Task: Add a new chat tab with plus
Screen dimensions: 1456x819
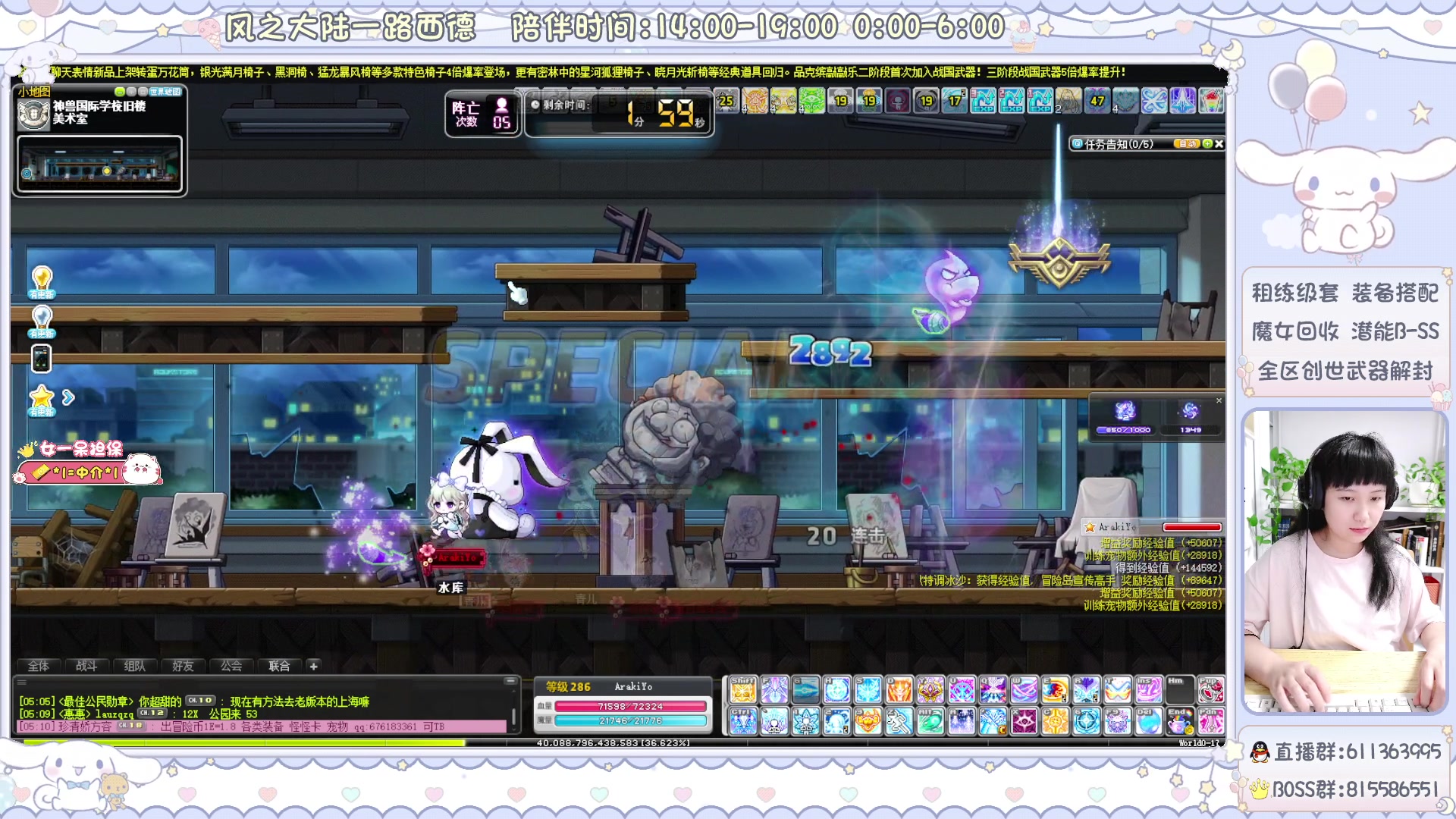Action: (x=313, y=666)
